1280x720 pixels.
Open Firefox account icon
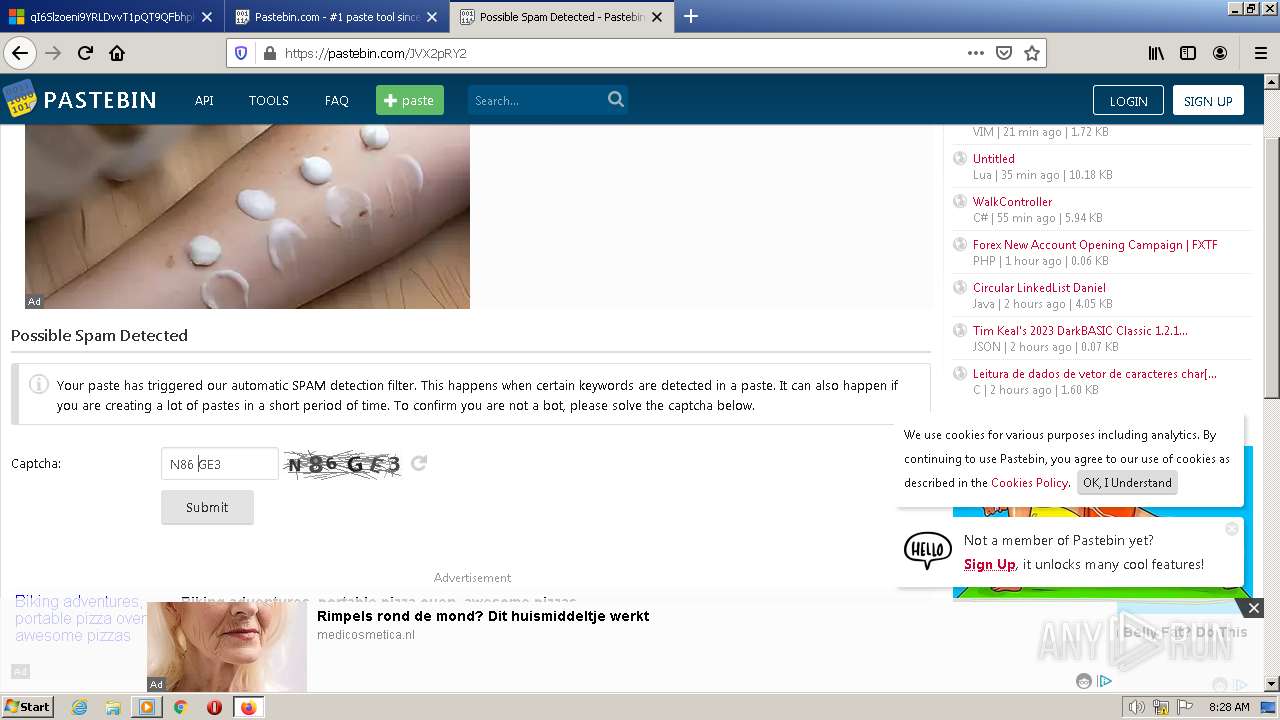coord(1220,53)
